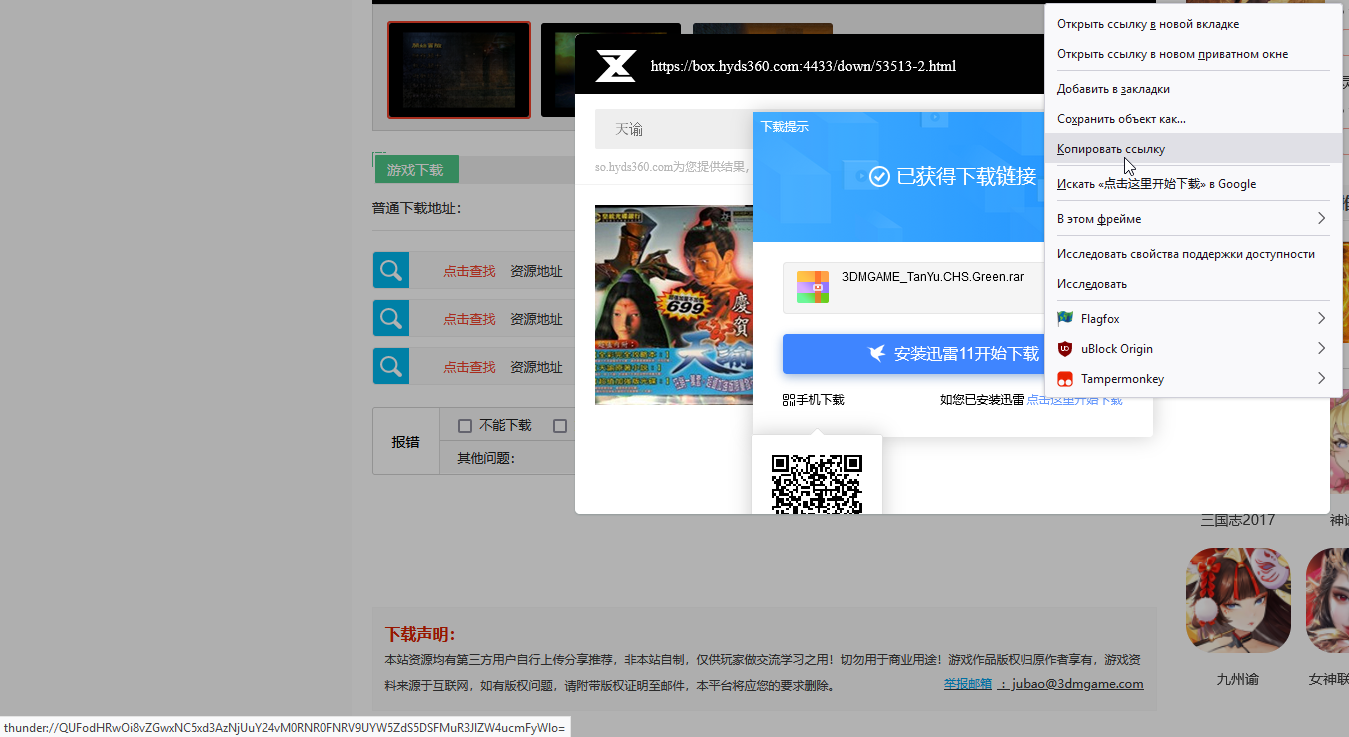This screenshot has width=1349, height=737.
Task: Switch to the 游戏下载 tab
Action: click(416, 170)
